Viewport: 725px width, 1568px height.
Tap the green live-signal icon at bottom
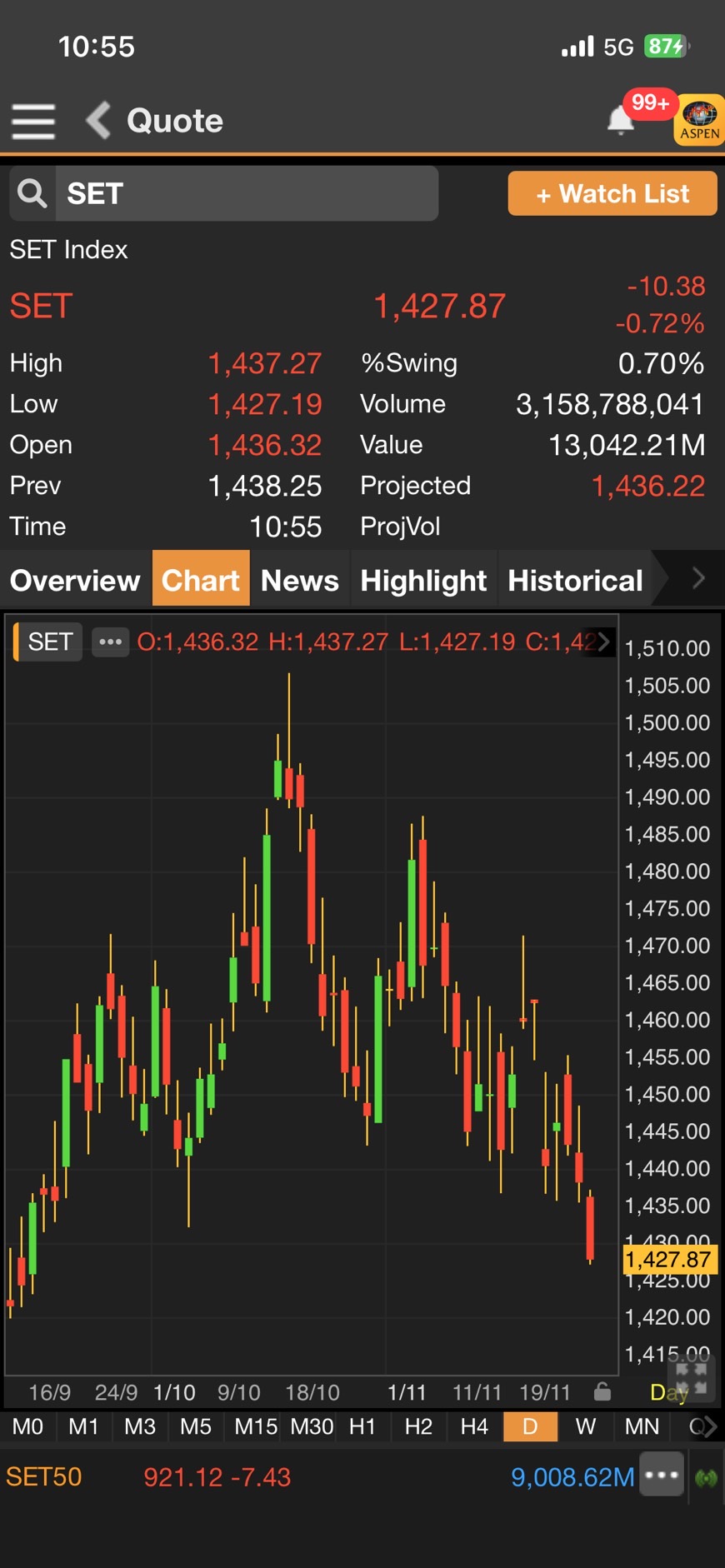(x=707, y=1479)
